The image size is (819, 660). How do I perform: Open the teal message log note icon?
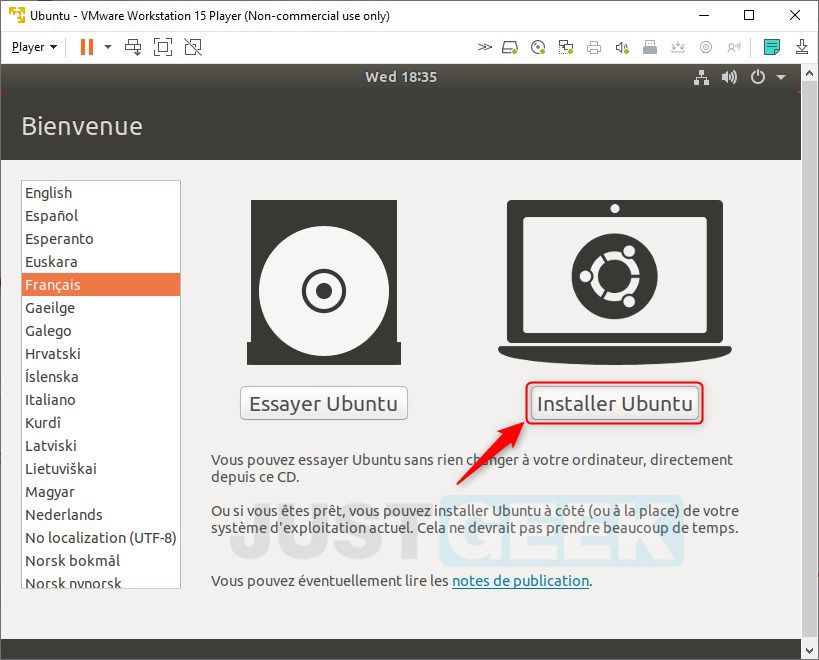[771, 47]
